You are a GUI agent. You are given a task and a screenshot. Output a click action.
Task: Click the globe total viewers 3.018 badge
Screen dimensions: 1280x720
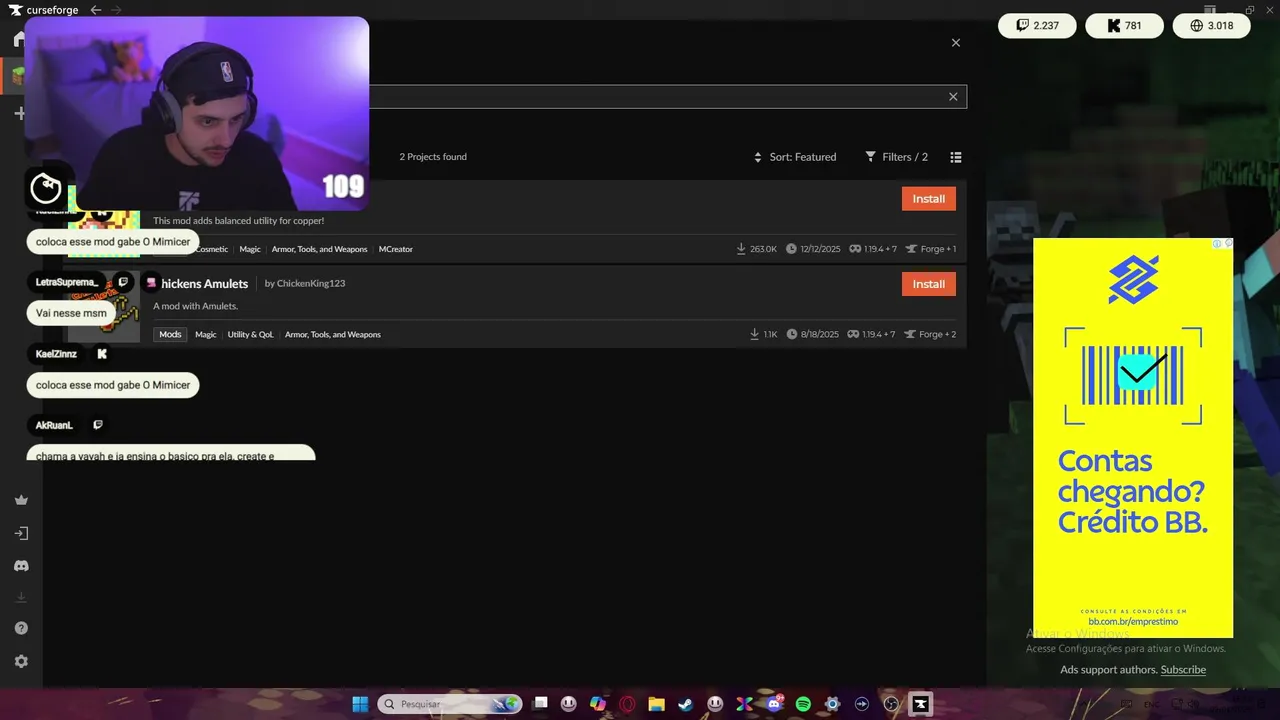pyautogui.click(x=1211, y=26)
